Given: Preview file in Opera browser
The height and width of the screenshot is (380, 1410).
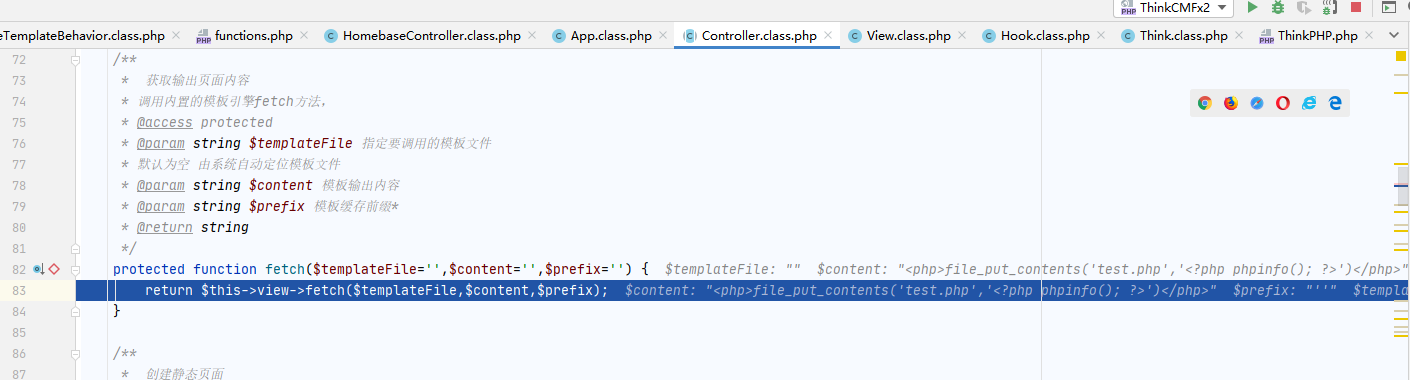Looking at the screenshot, I should (1283, 103).
